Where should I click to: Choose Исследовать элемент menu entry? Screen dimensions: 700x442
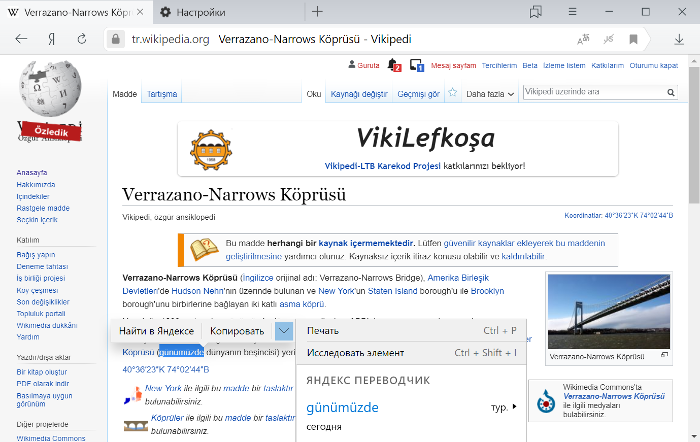411,353
